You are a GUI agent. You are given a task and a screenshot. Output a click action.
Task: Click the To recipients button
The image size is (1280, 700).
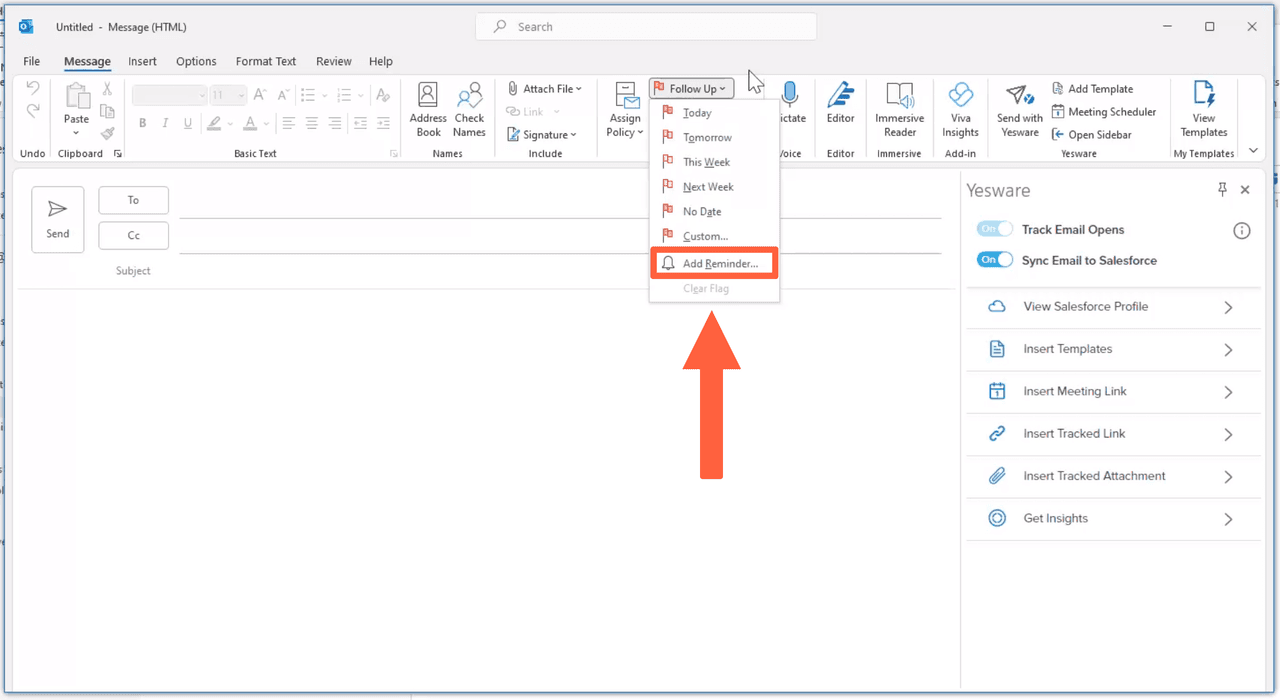pos(133,200)
